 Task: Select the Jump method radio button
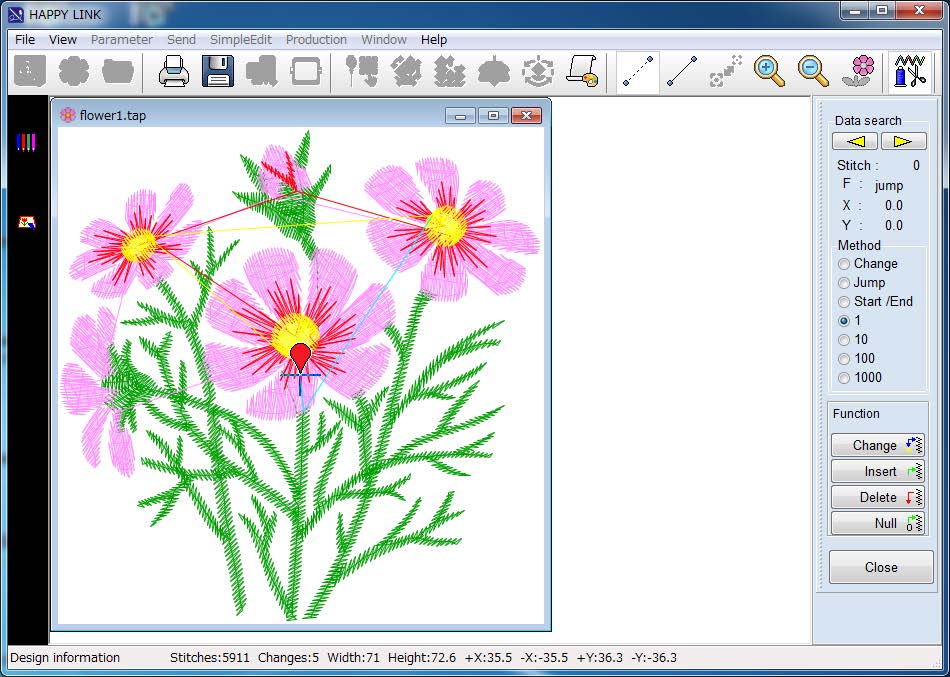point(845,283)
